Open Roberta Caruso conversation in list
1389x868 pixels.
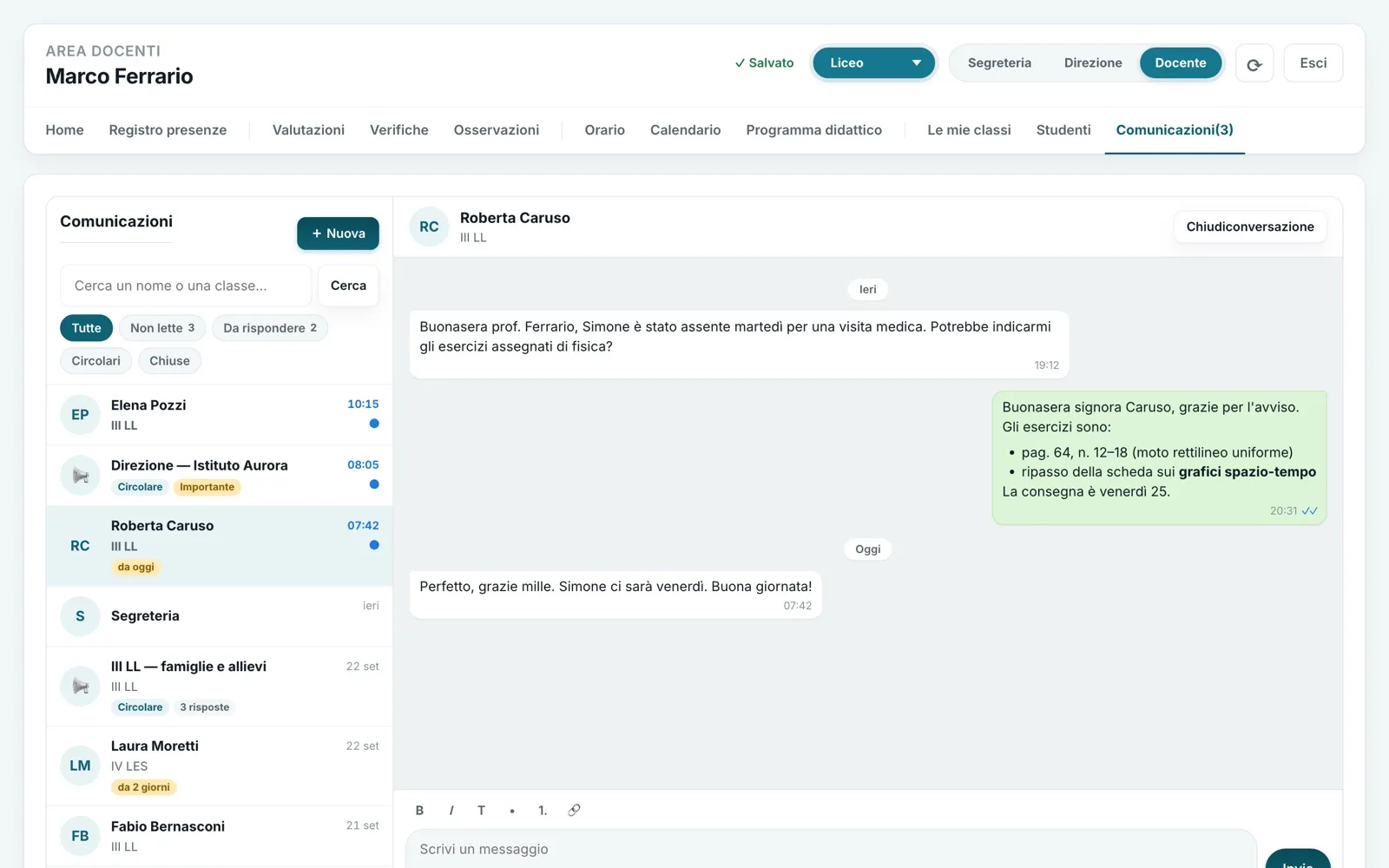(x=220, y=546)
